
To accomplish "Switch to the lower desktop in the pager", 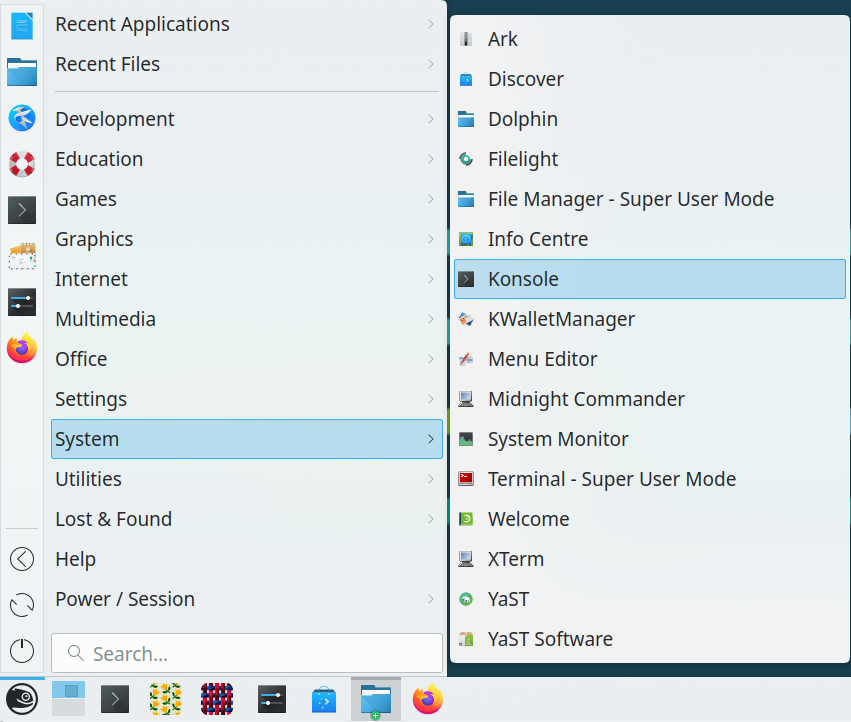I will click(68, 707).
